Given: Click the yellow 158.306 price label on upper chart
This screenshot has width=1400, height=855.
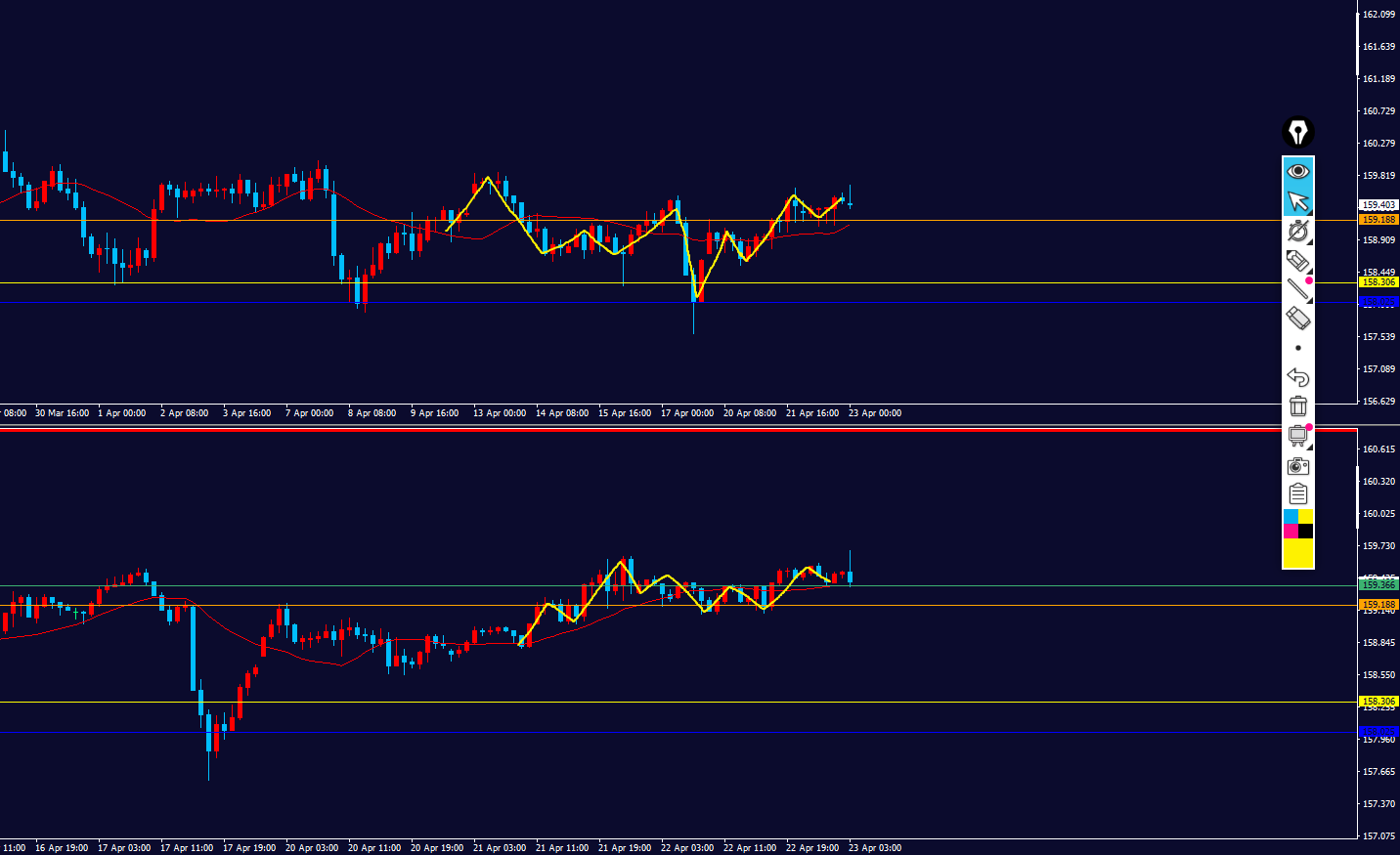Looking at the screenshot, I should 1378,282.
